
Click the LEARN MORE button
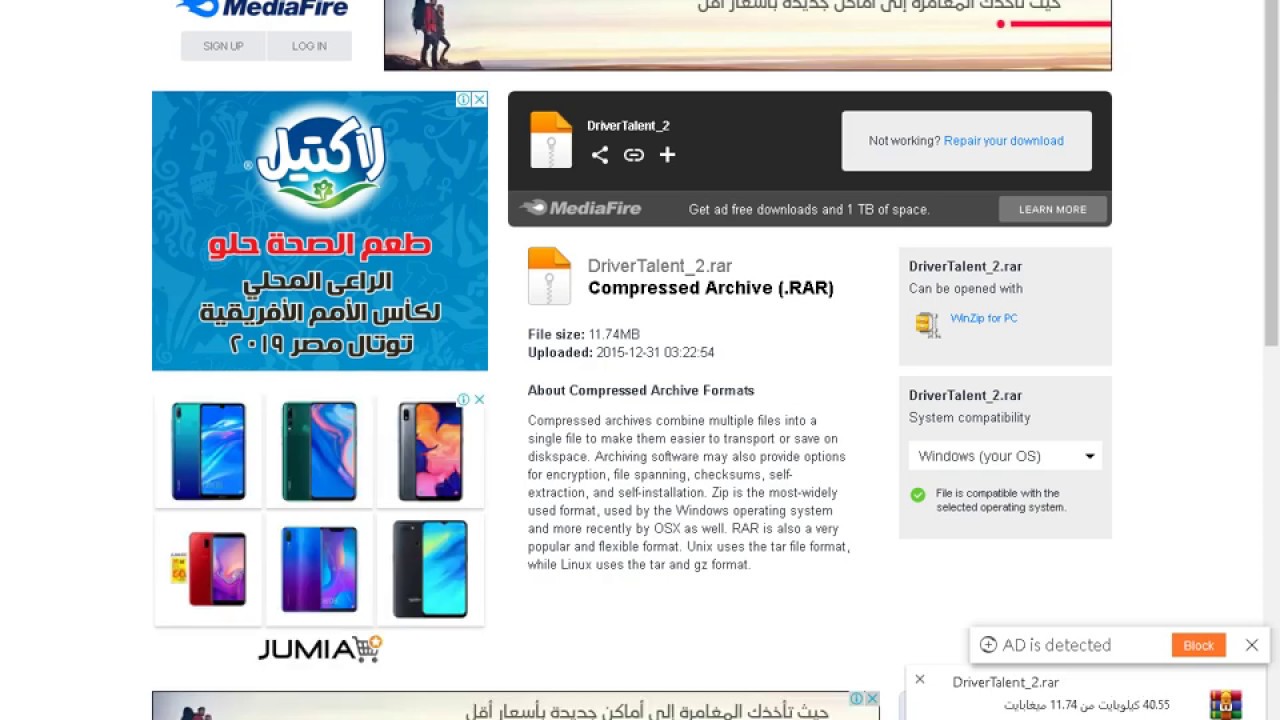click(1052, 209)
